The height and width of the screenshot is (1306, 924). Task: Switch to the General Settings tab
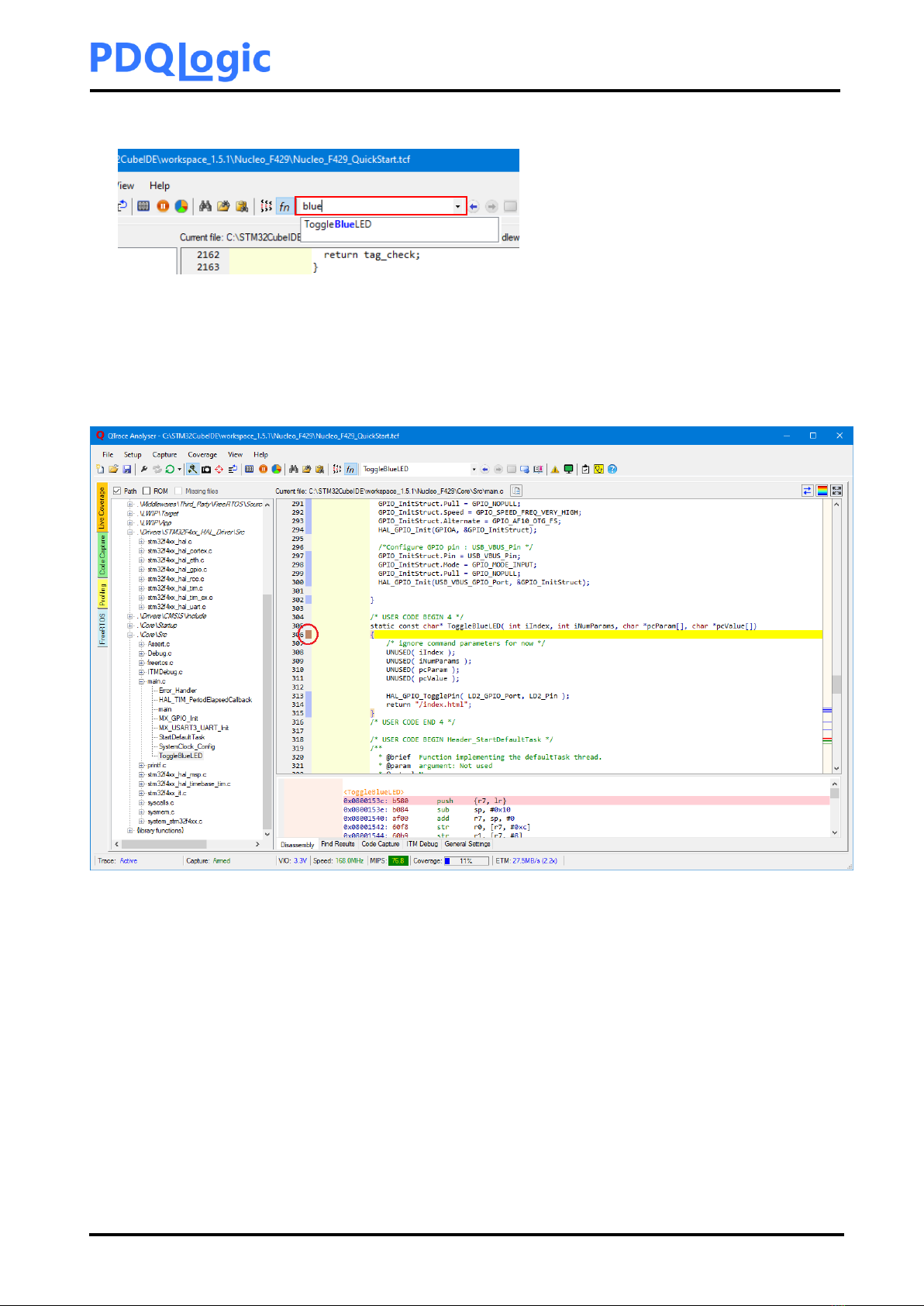pos(467,844)
